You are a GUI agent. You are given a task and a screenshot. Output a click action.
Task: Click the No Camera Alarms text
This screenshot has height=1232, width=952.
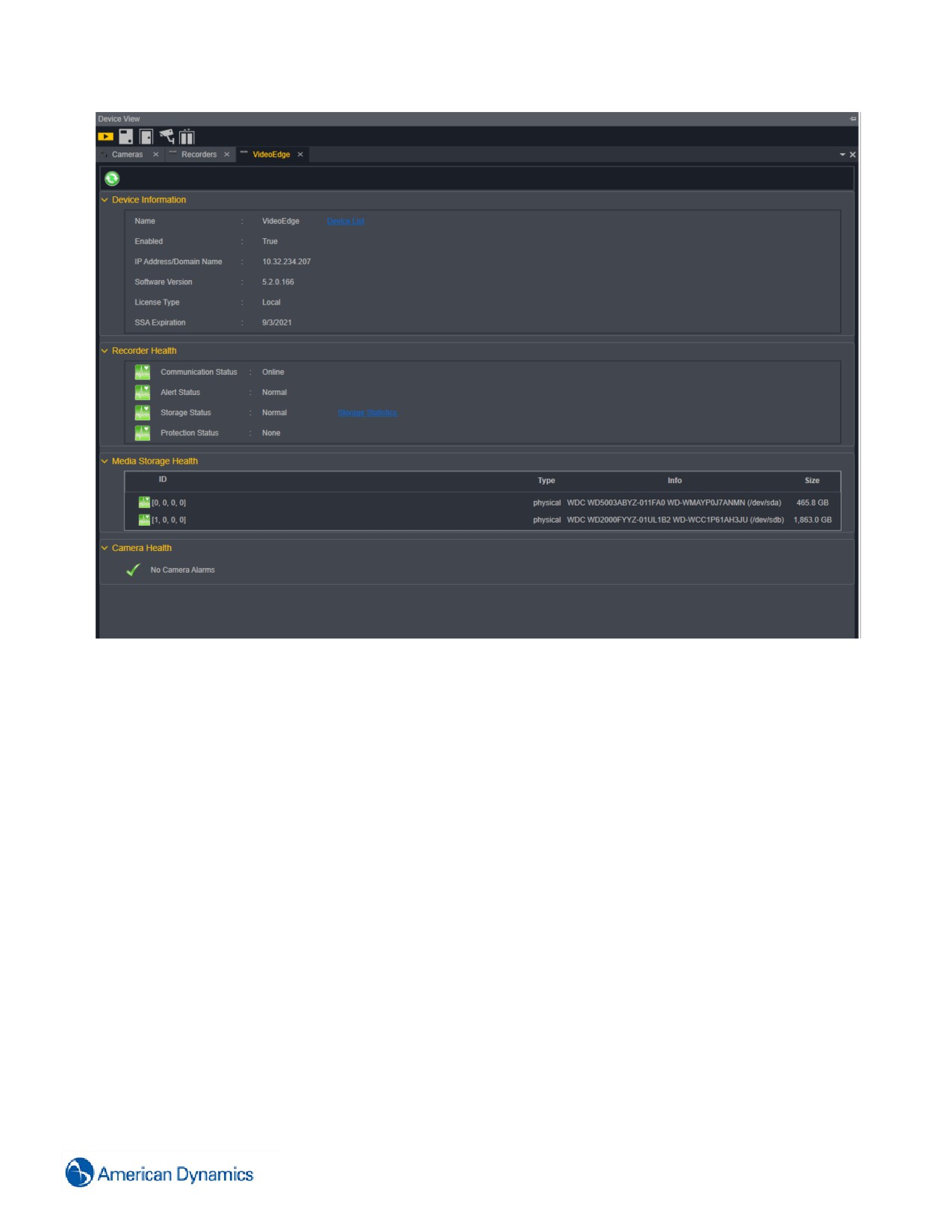[x=182, y=570]
